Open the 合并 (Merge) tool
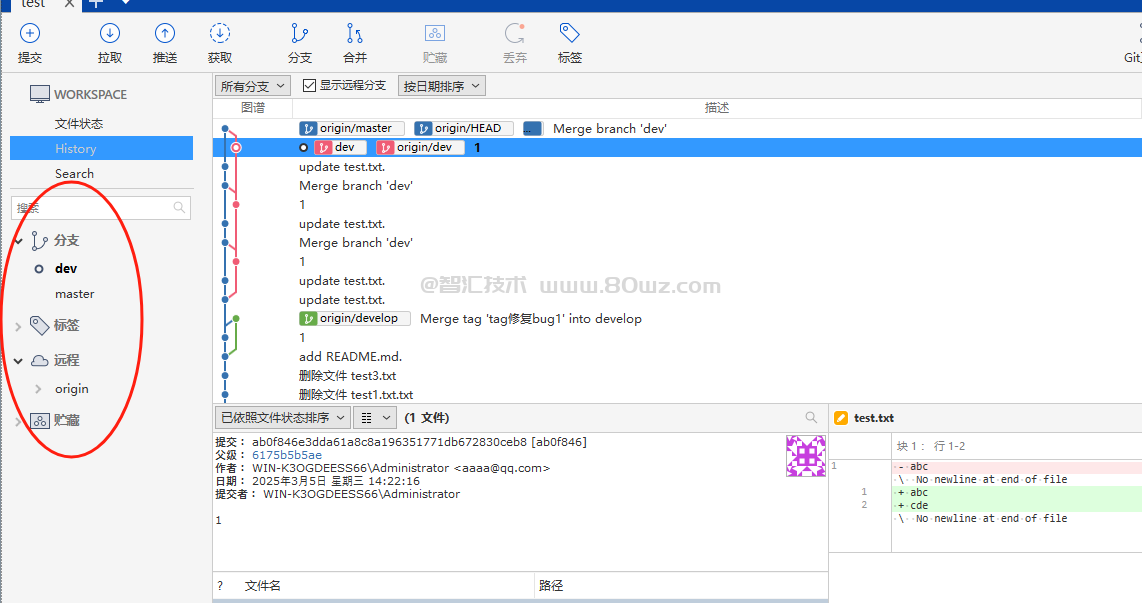This screenshot has height=603, width=1142. (355, 35)
